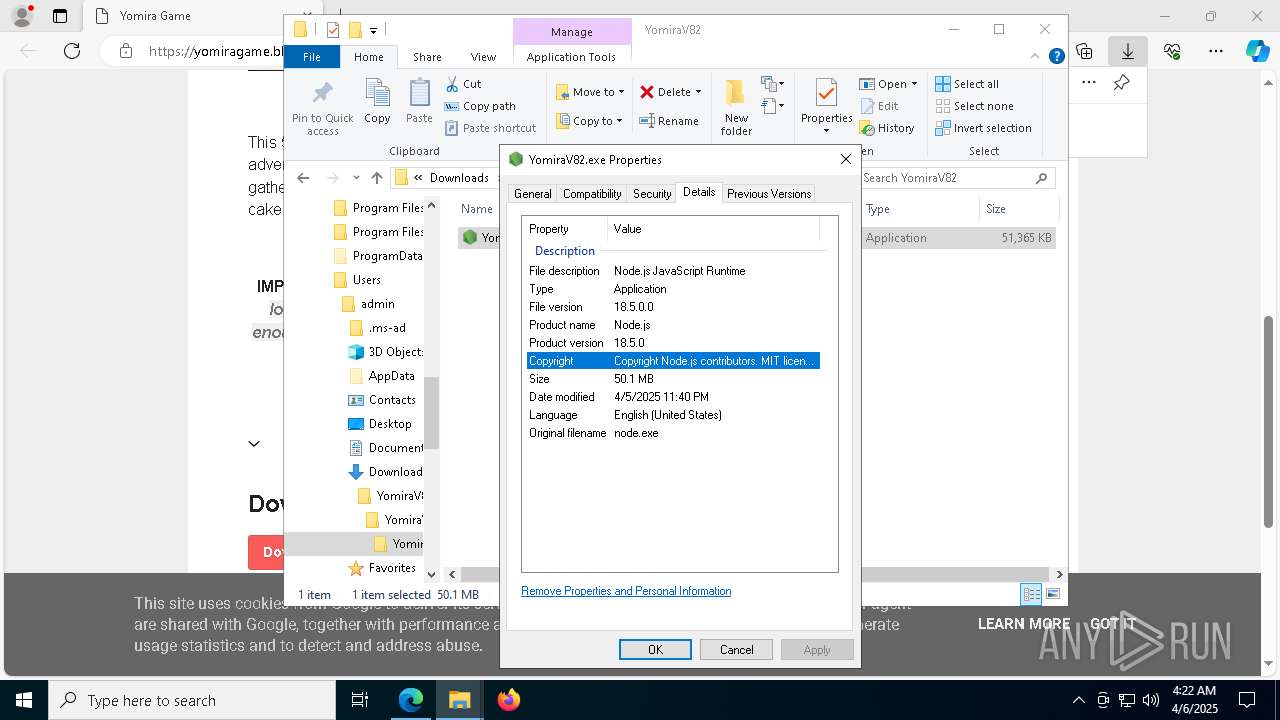Switch to the View ribbon tab
The width and height of the screenshot is (1280, 720).
click(x=483, y=57)
